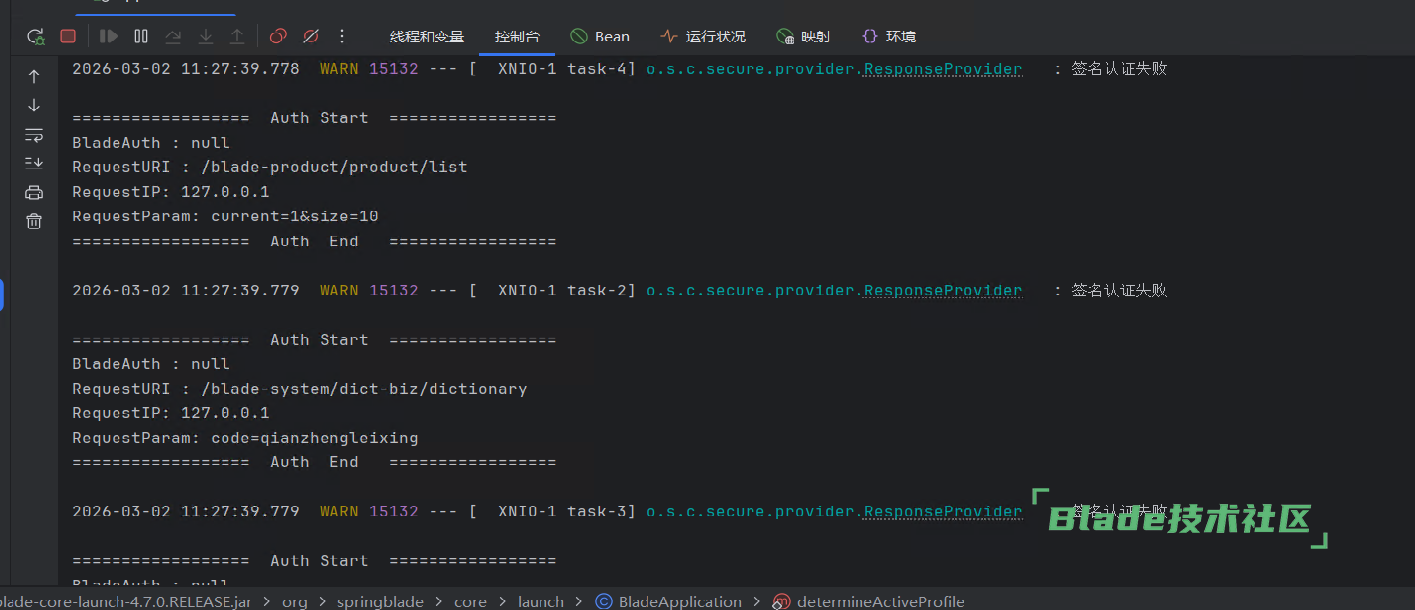This screenshot has height=610, width=1415.
Task: Open BladeApplication in the breadcrumb bar
Action: point(669,601)
